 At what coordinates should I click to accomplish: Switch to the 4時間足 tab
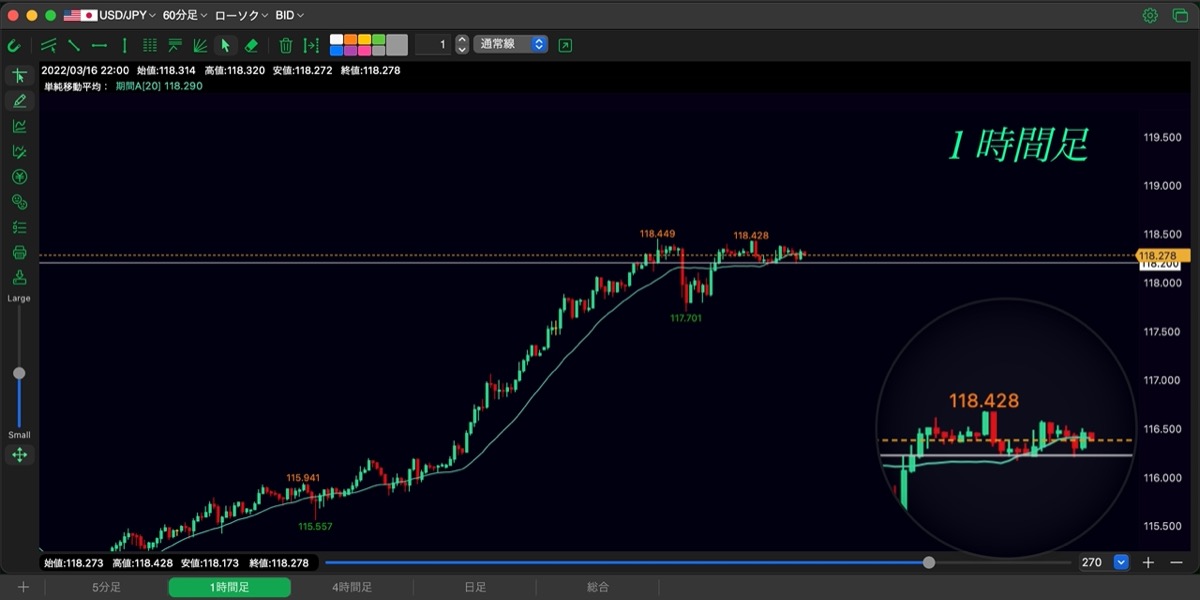coord(352,588)
